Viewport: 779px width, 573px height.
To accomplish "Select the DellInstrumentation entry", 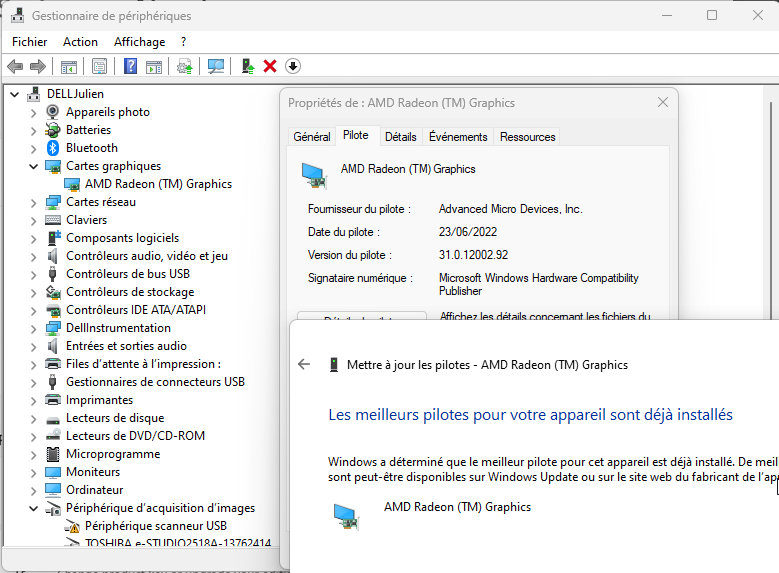I will pos(118,328).
